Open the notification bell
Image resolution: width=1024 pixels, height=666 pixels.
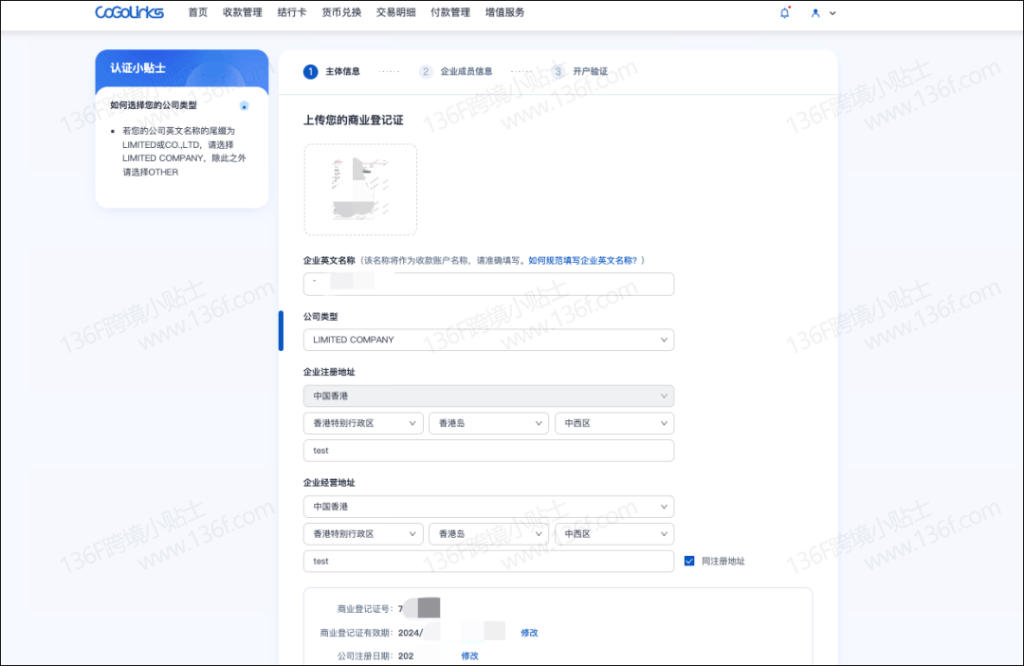(x=784, y=12)
